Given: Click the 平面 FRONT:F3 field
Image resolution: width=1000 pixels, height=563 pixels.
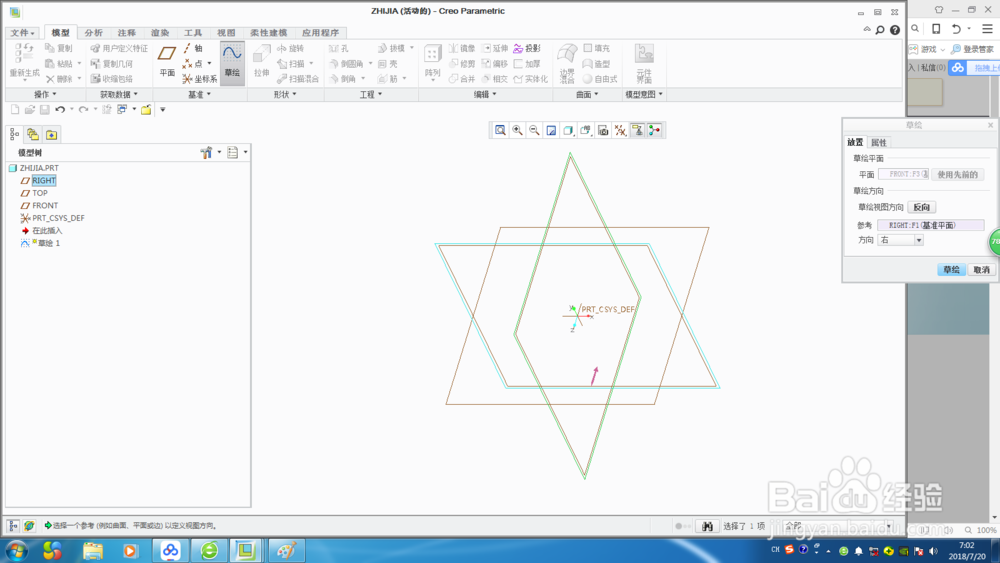Looking at the screenshot, I should click(903, 174).
